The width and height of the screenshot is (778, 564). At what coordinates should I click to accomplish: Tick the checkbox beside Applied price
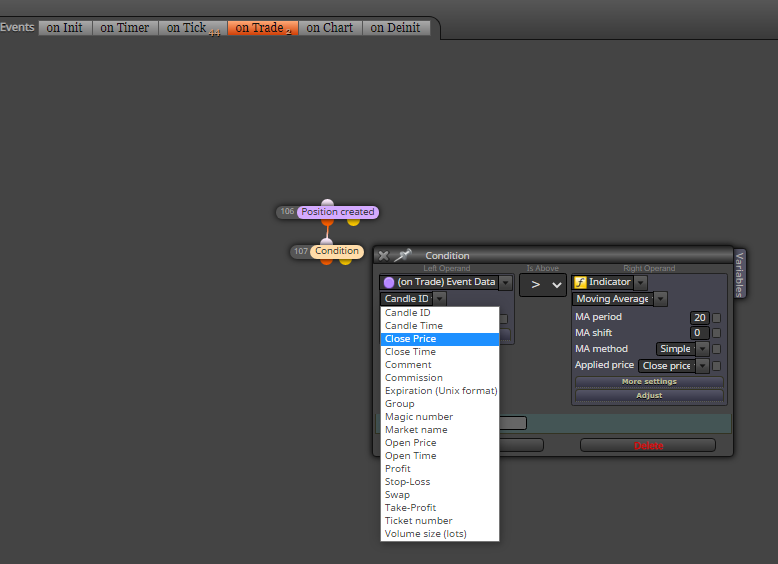716,366
